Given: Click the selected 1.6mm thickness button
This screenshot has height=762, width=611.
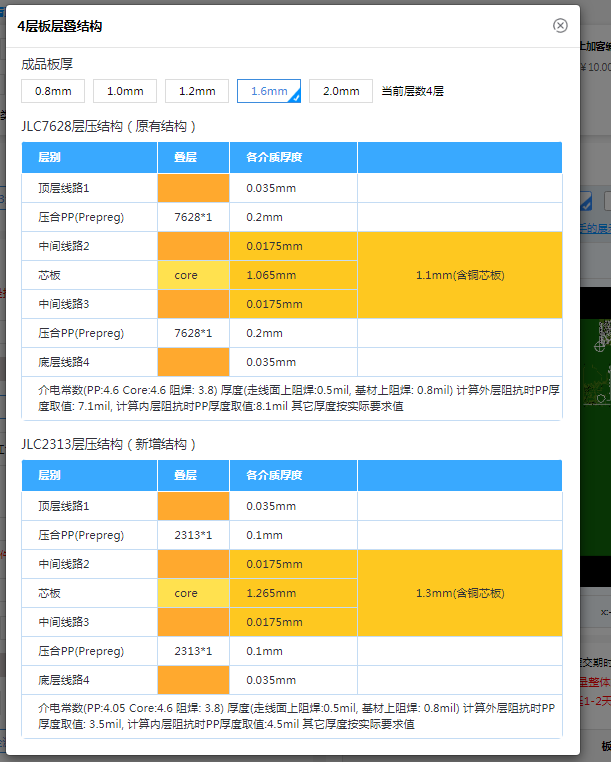Looking at the screenshot, I should click(x=268, y=91).
